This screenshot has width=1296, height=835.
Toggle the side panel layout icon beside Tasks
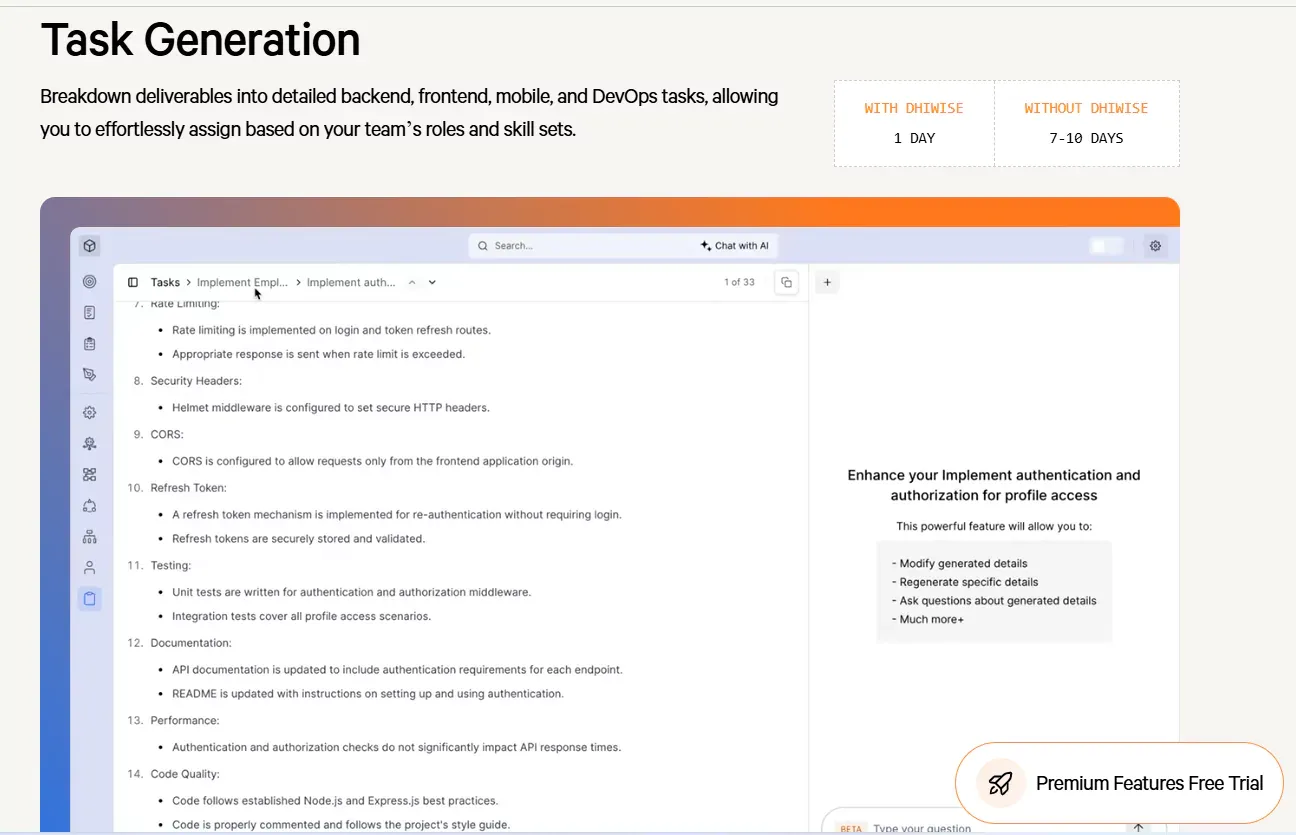coord(133,282)
